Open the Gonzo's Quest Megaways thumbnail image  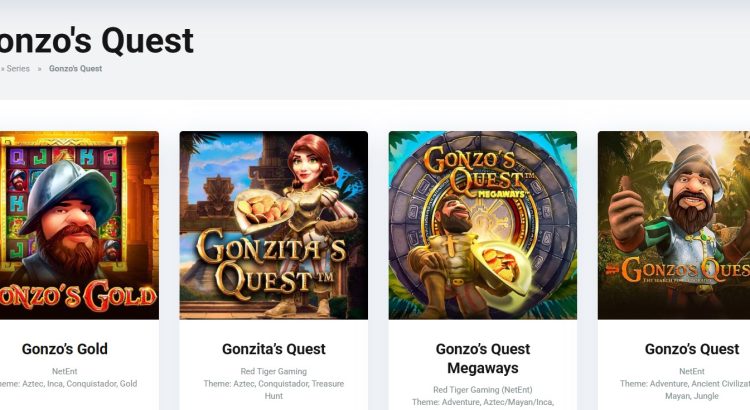[x=483, y=225]
